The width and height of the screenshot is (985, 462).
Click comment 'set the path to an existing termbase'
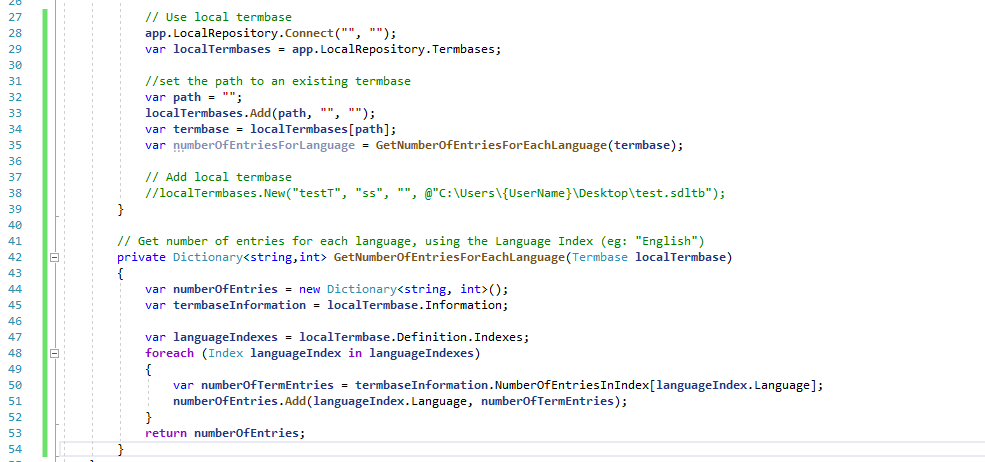pyautogui.click(x=278, y=81)
